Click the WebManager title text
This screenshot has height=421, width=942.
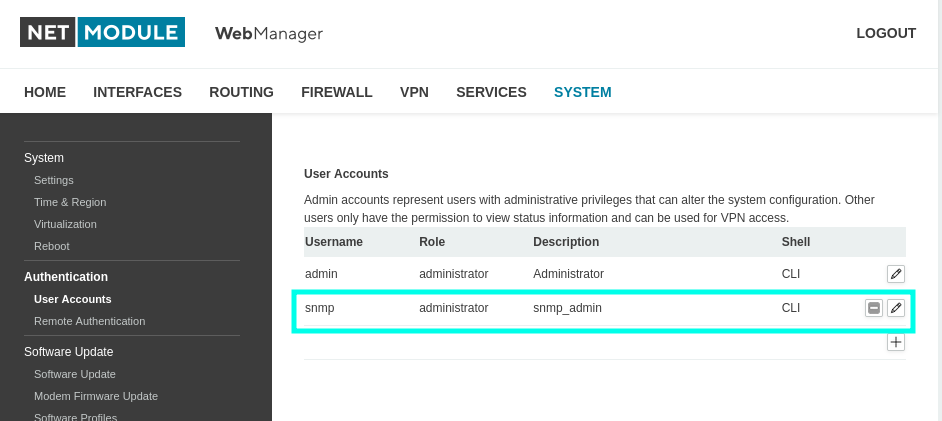269,33
